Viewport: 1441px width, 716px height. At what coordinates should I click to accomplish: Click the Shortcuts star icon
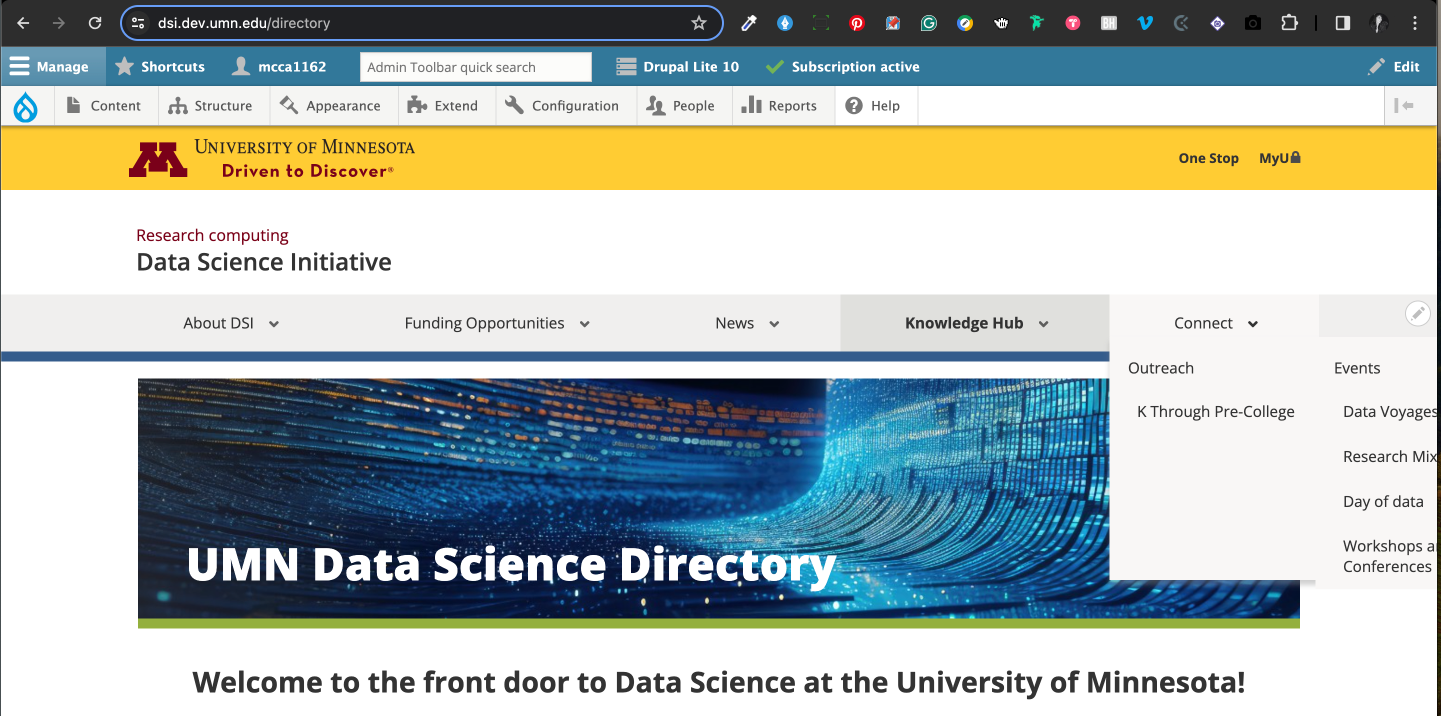[x=125, y=67]
